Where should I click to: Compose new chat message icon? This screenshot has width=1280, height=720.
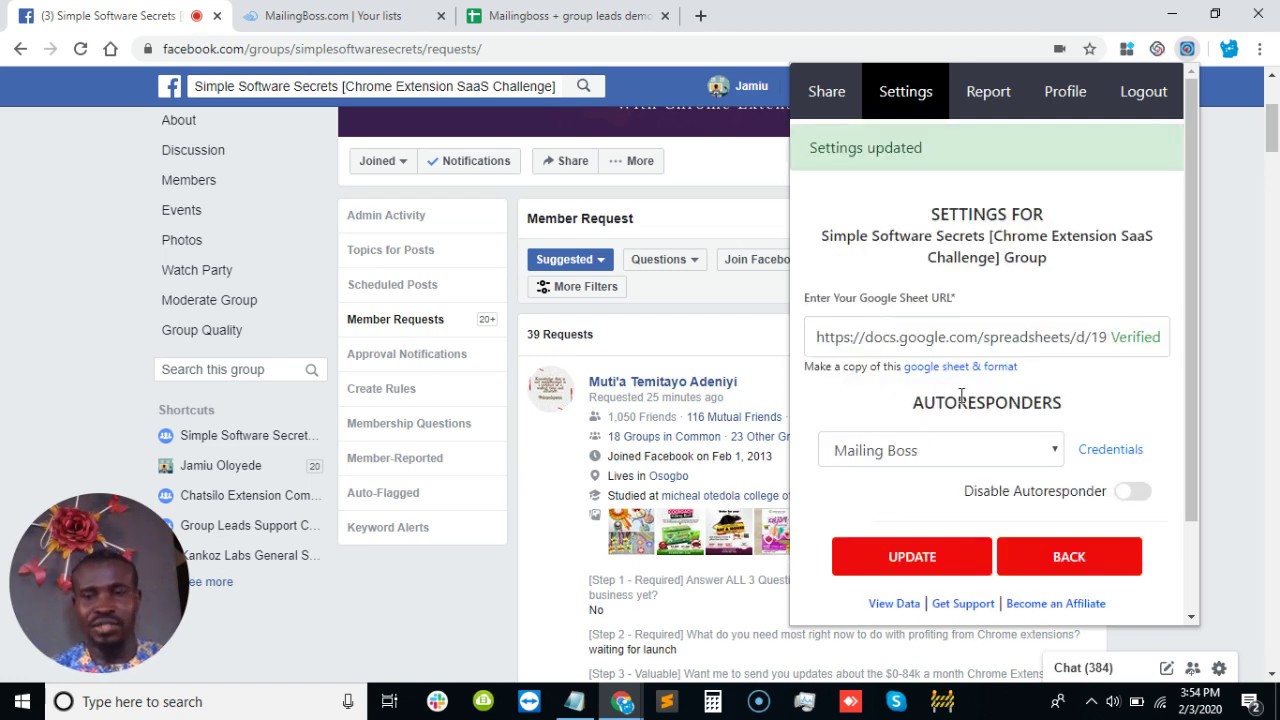(1166, 668)
